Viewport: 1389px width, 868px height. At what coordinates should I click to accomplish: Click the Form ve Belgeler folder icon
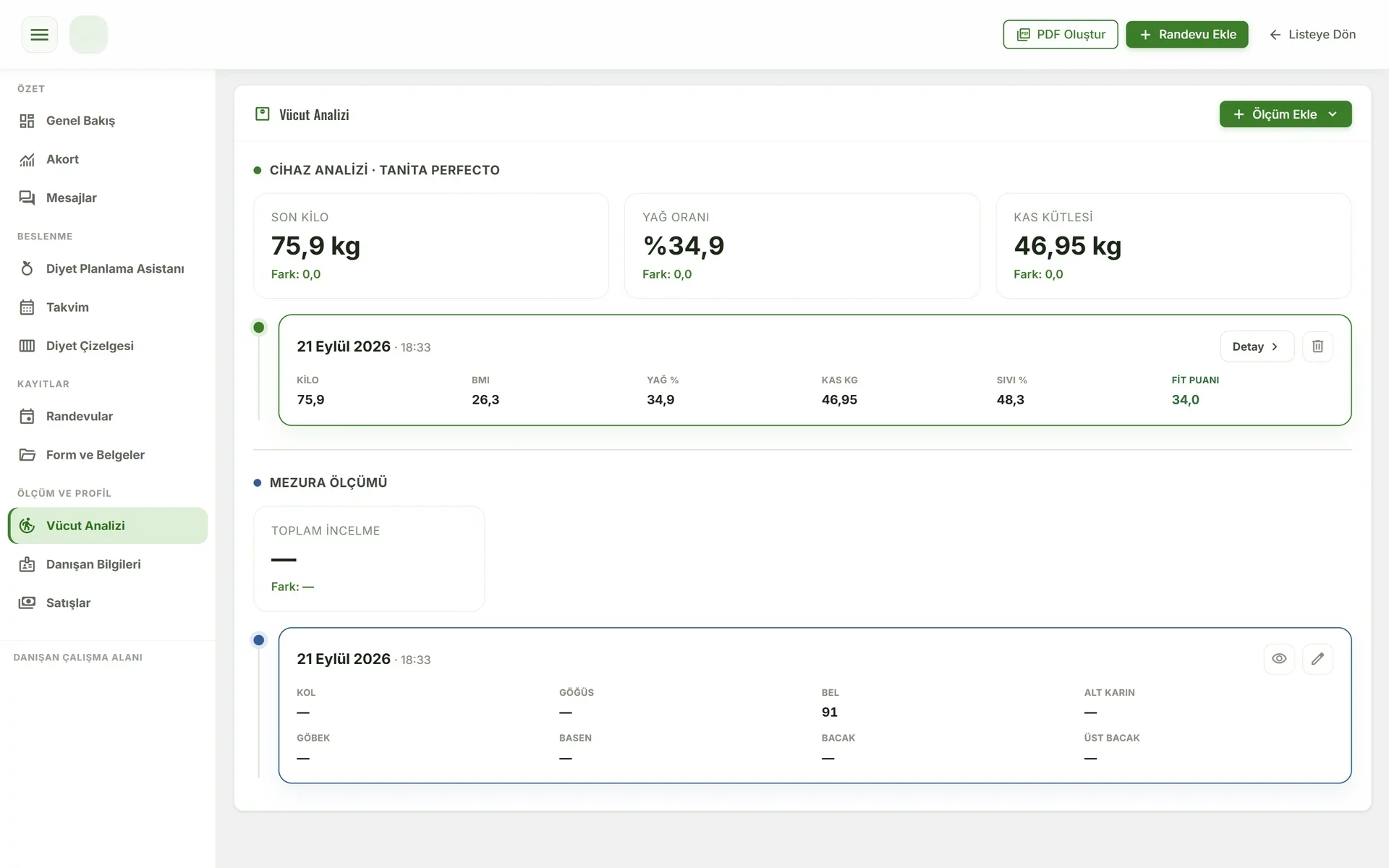click(27, 455)
